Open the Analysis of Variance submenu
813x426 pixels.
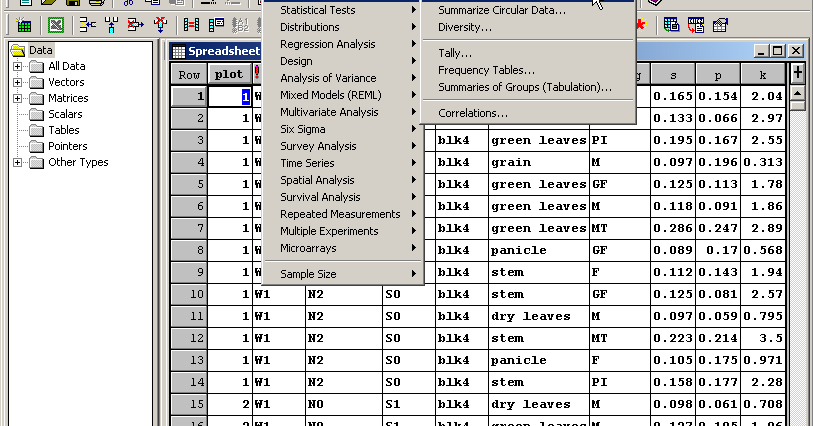coord(343,78)
